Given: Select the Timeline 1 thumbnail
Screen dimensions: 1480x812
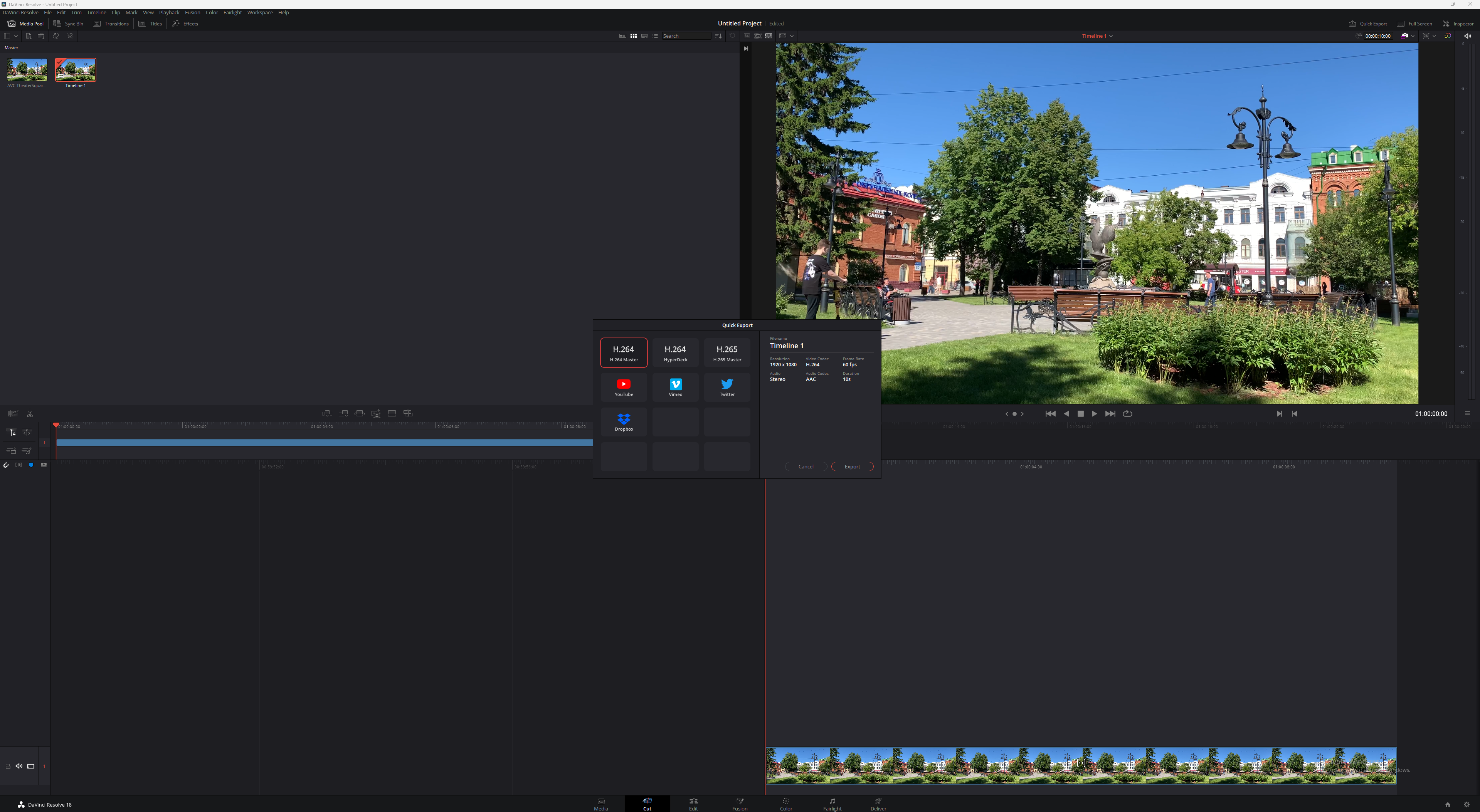Looking at the screenshot, I should click(76, 69).
